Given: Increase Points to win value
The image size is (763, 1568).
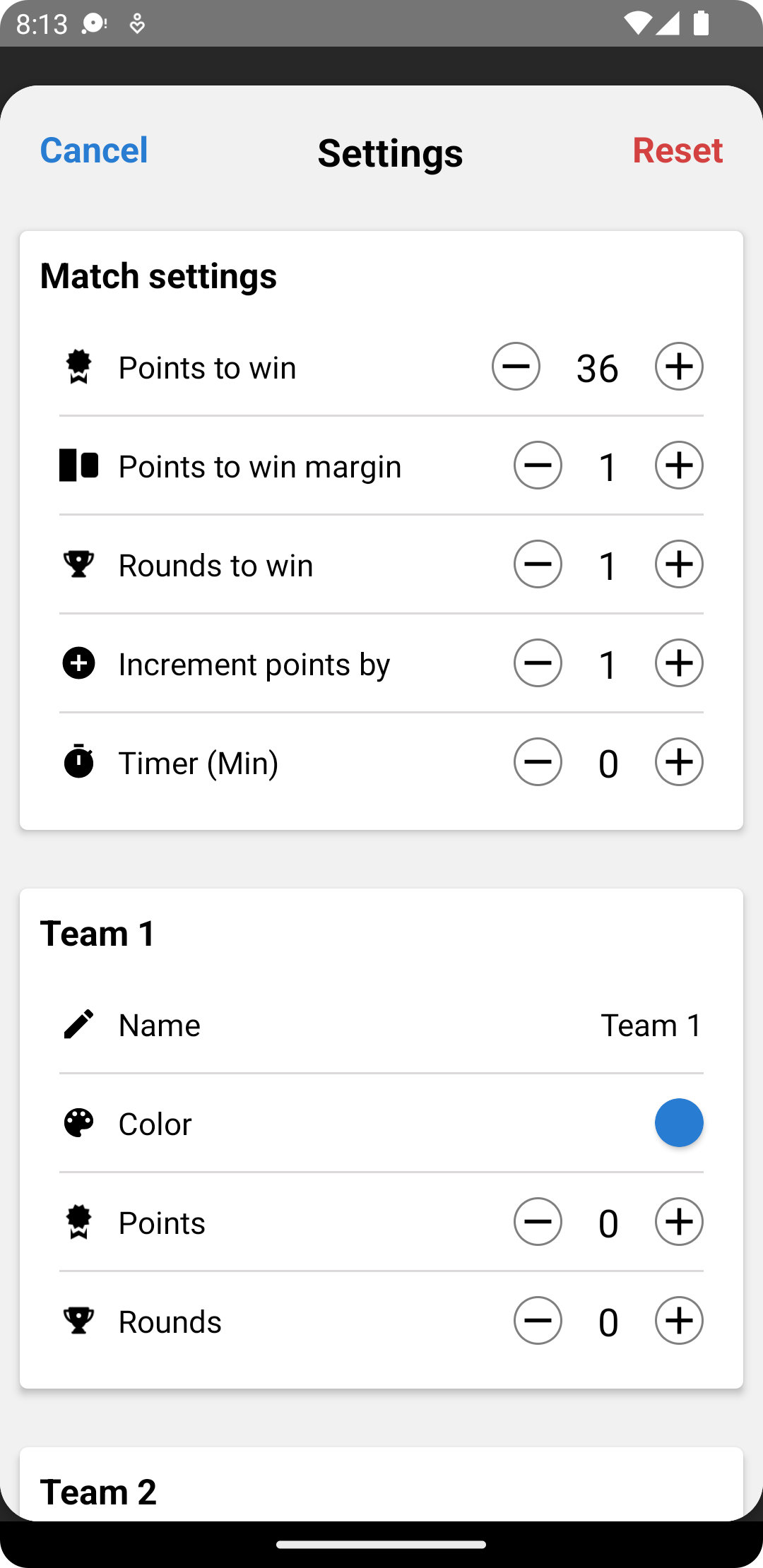Looking at the screenshot, I should (679, 367).
